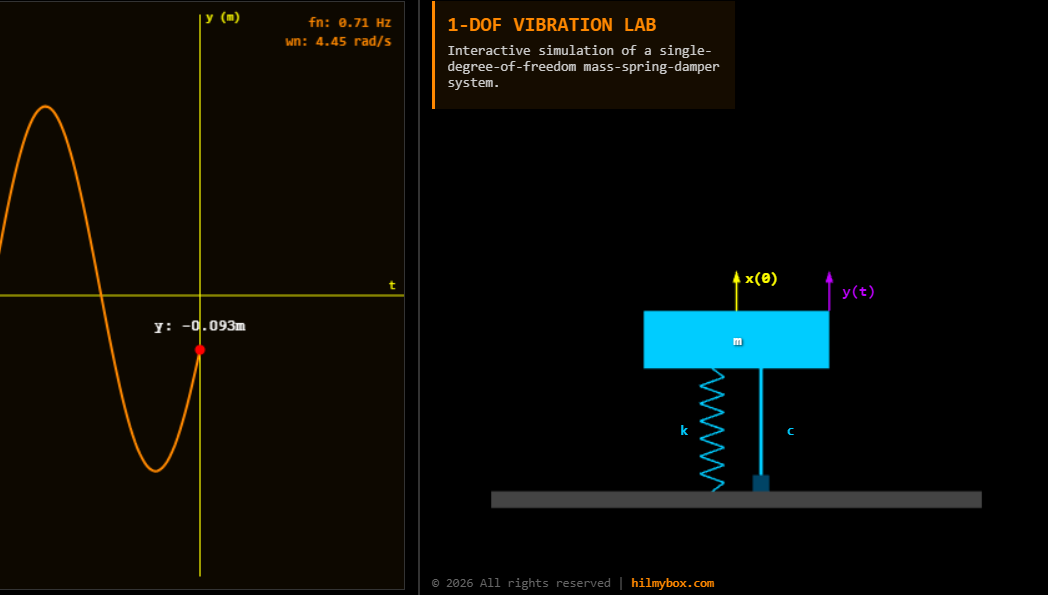Click the copyright 2026 text
Viewport: 1048px width, 595px height.
point(520,583)
